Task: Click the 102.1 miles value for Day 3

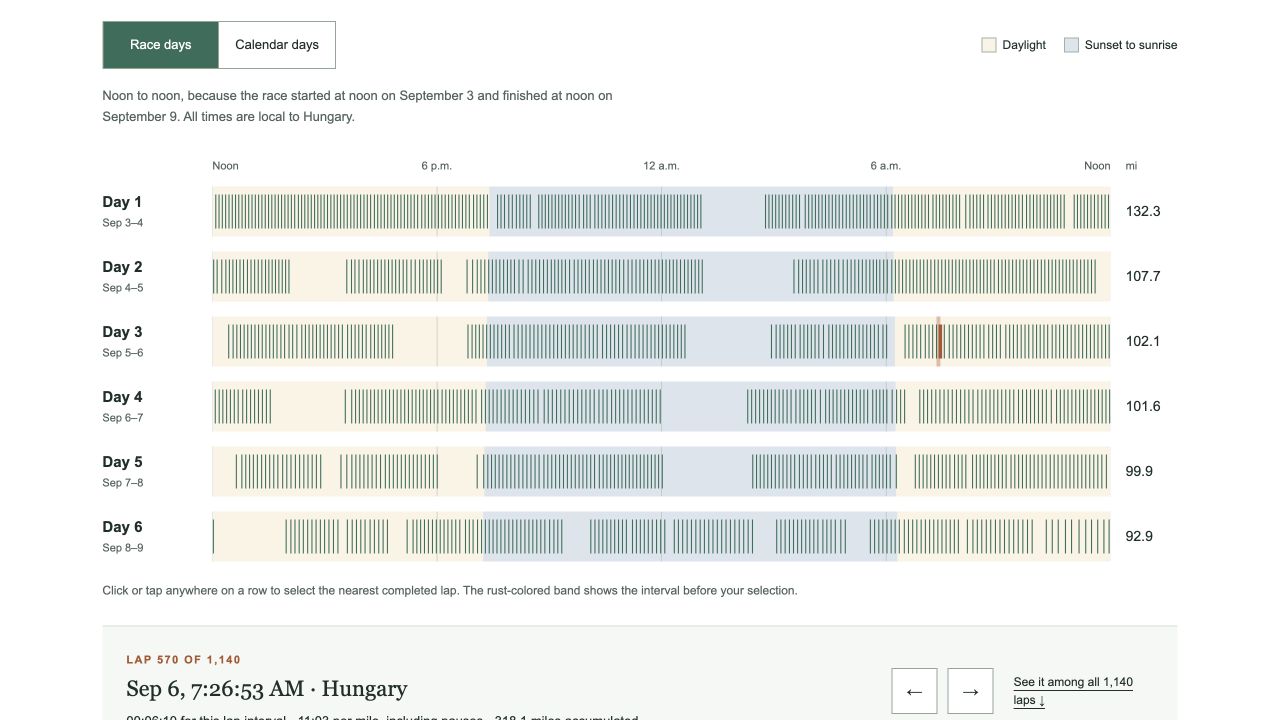Action: [1143, 341]
